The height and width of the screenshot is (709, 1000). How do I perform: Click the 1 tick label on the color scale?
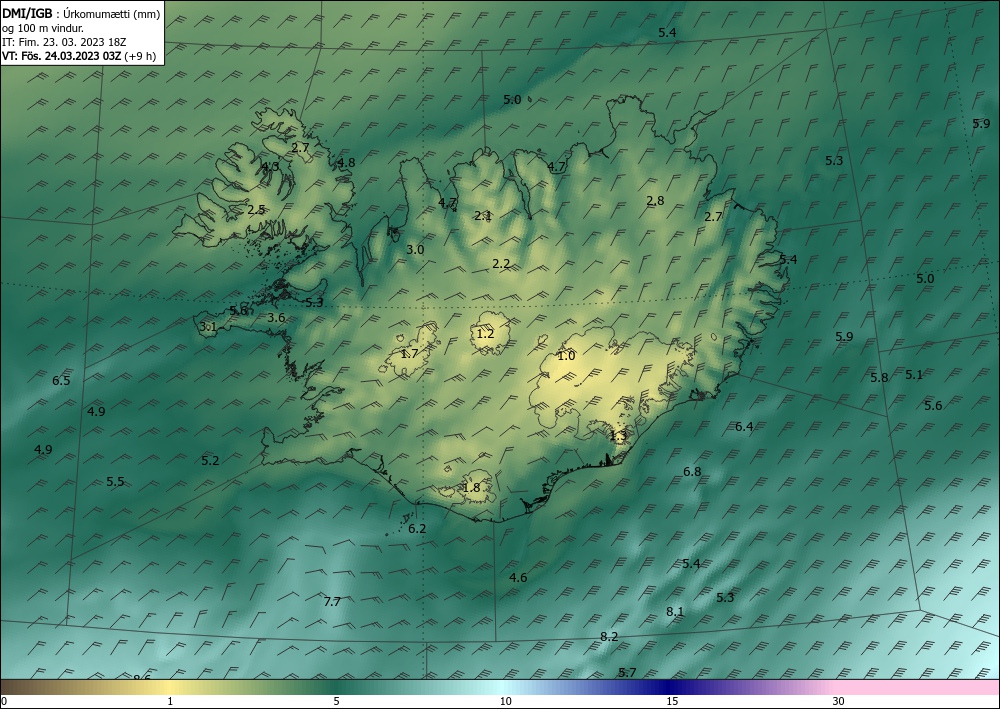170,701
